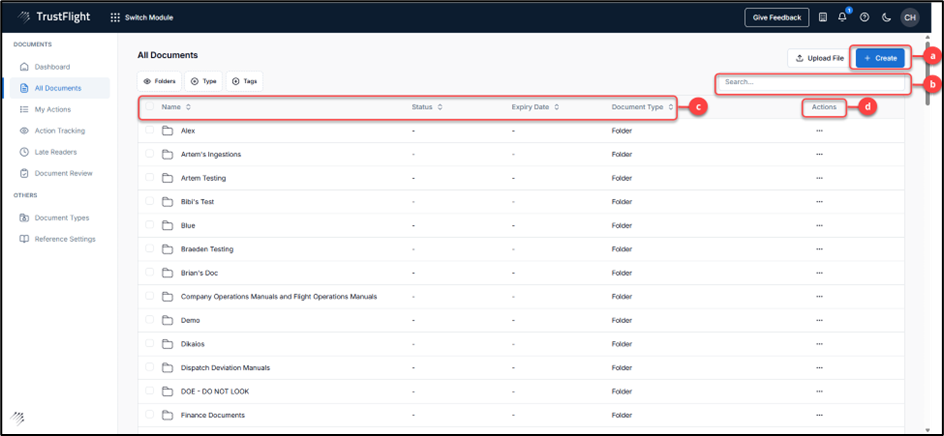Expand the Tags filter
The image size is (944, 436).
244,81
